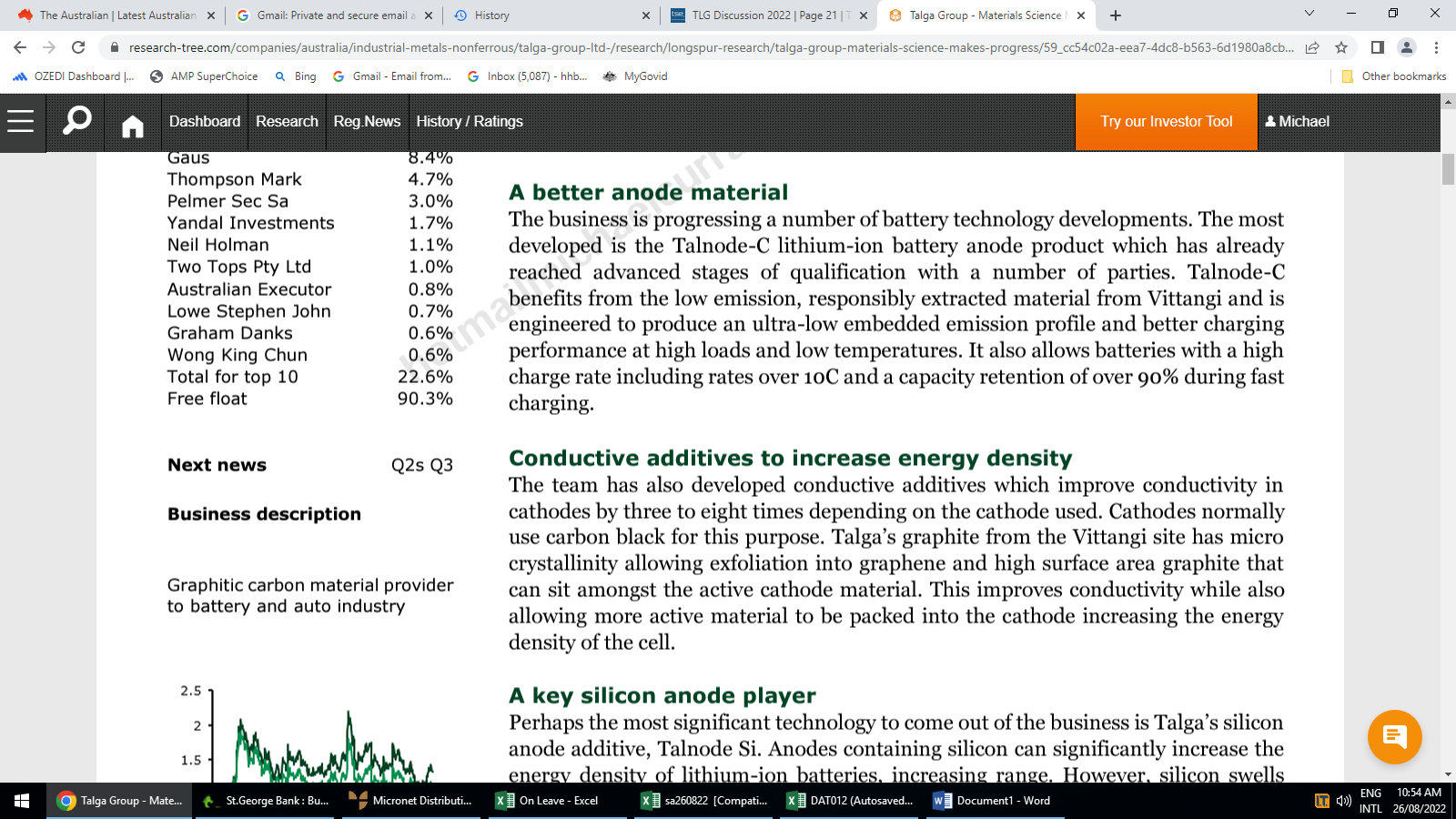The image size is (1456, 819).
Task: Click browser back arrow
Action: 20,47
